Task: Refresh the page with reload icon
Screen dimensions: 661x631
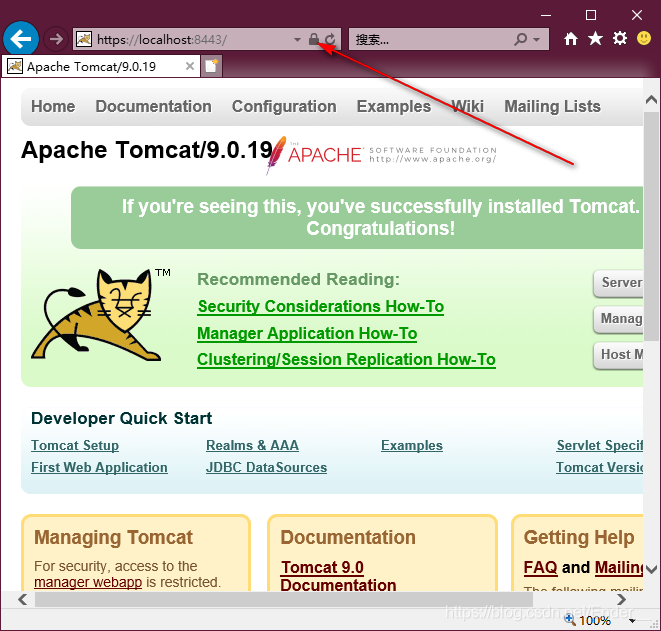Action: coord(330,39)
